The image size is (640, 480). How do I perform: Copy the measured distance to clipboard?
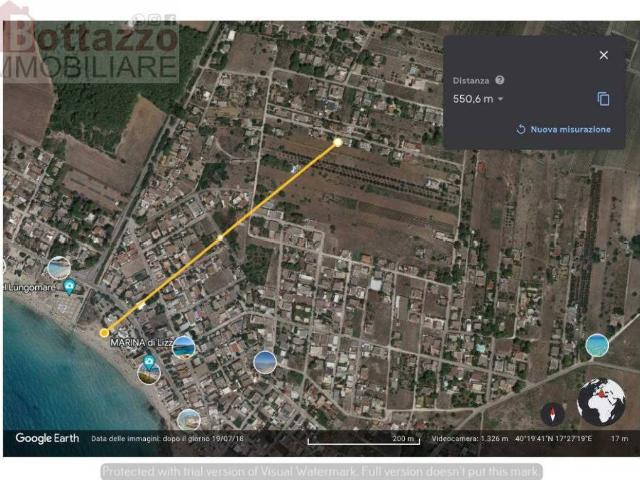coord(603,99)
